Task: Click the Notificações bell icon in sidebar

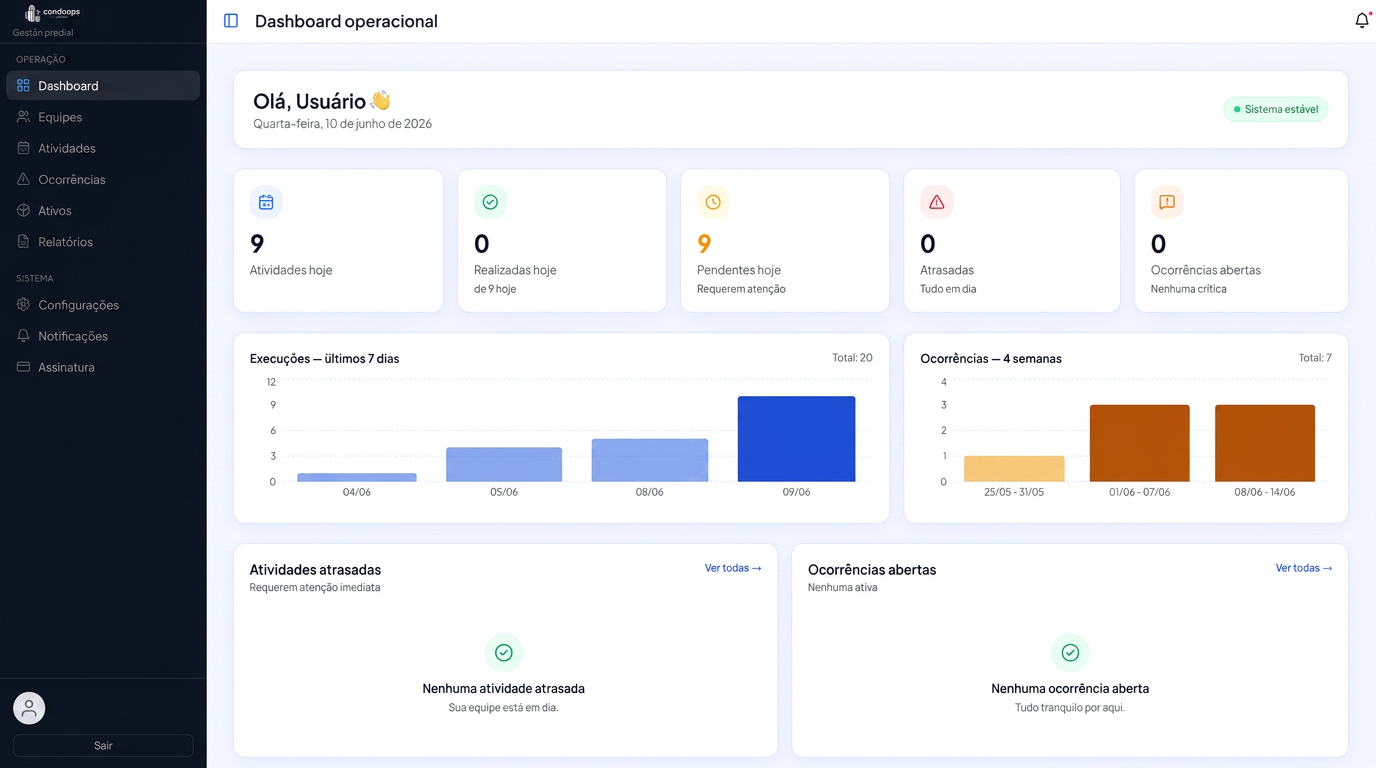Action: [x=23, y=335]
